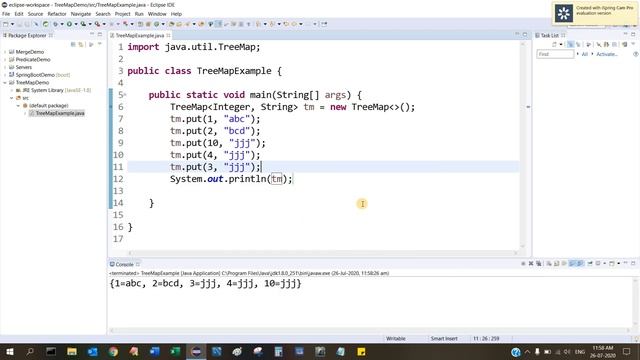Expand the MergeDemo project node
This screenshot has height=360, width=640.
[5, 52]
